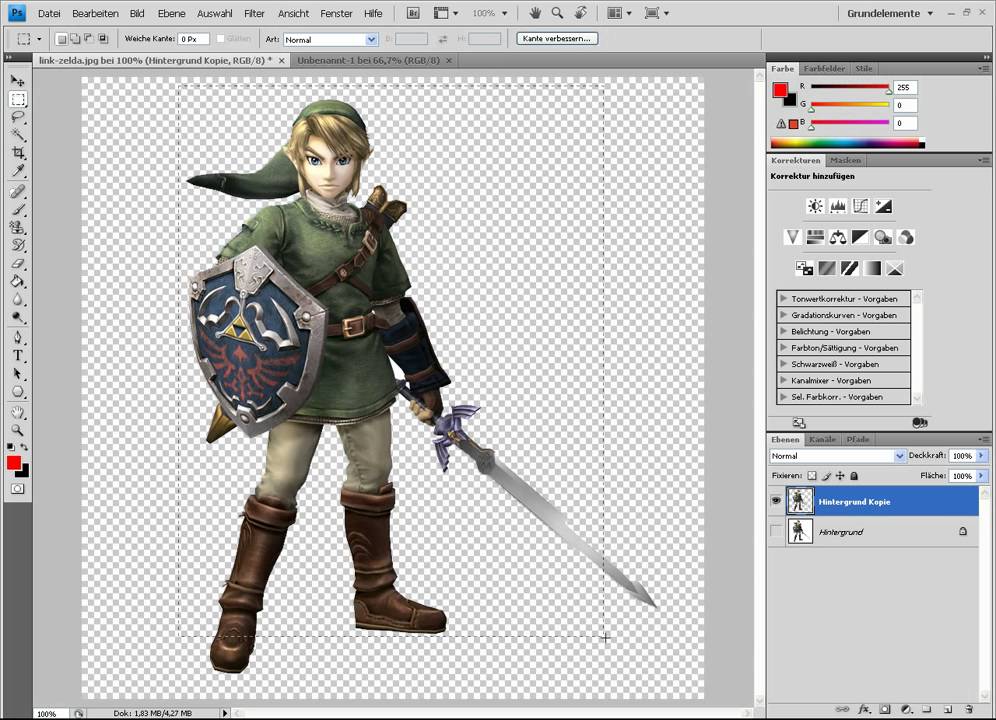The image size is (996, 720).
Task: Expand Farbton/Sättigung - Vorgaben
Action: tap(784, 348)
